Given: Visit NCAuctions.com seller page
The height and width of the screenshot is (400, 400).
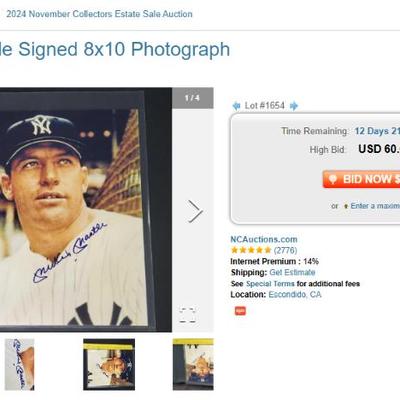Looking at the screenshot, I should [x=264, y=239].
